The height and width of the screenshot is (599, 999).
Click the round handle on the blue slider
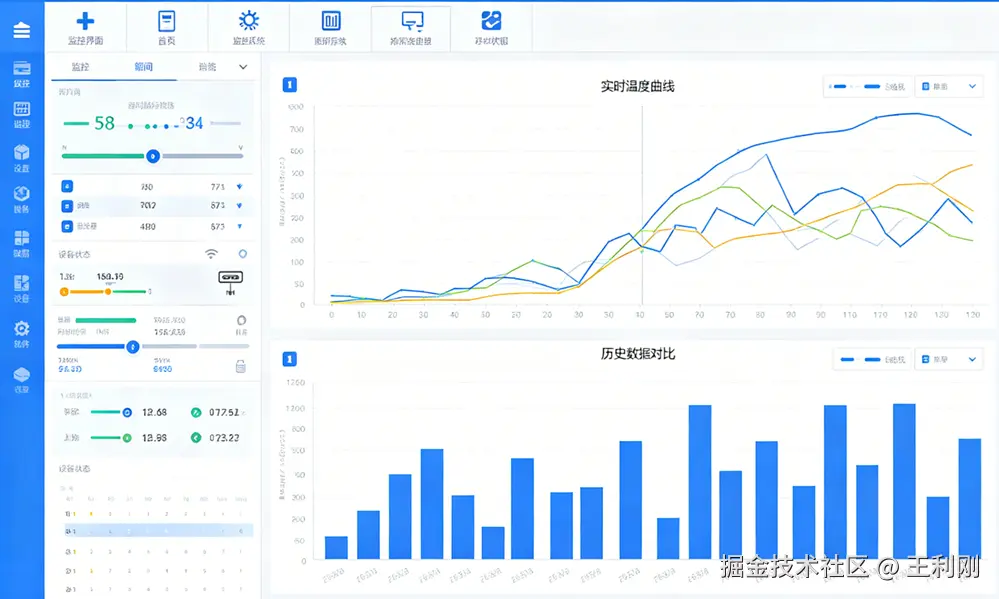(x=133, y=347)
